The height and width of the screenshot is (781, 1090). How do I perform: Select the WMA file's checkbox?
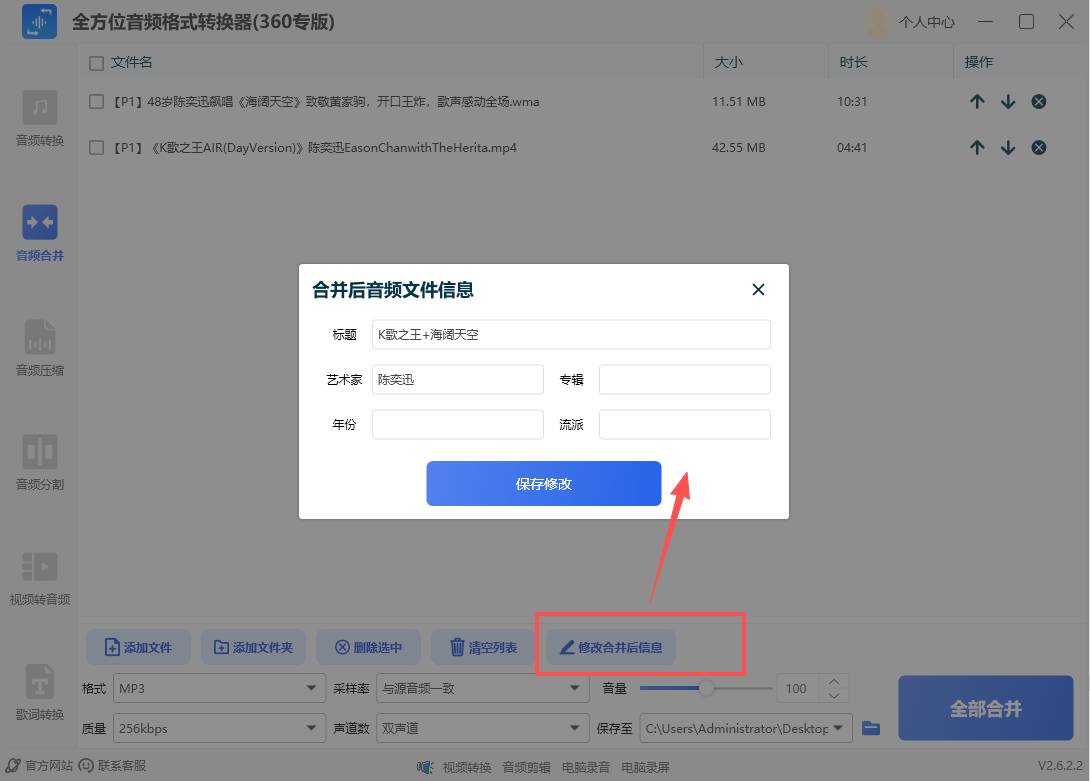point(95,101)
